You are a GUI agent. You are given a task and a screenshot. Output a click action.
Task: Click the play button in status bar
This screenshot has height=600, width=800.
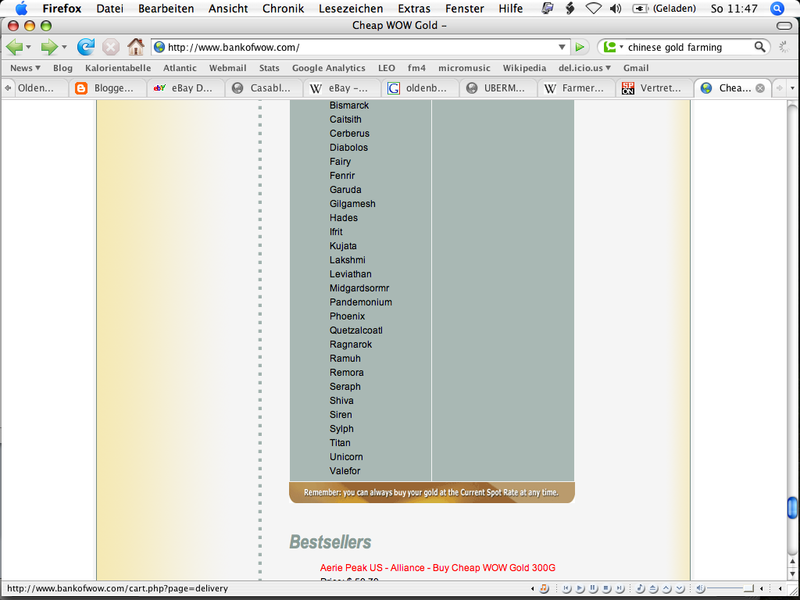pos(580,588)
